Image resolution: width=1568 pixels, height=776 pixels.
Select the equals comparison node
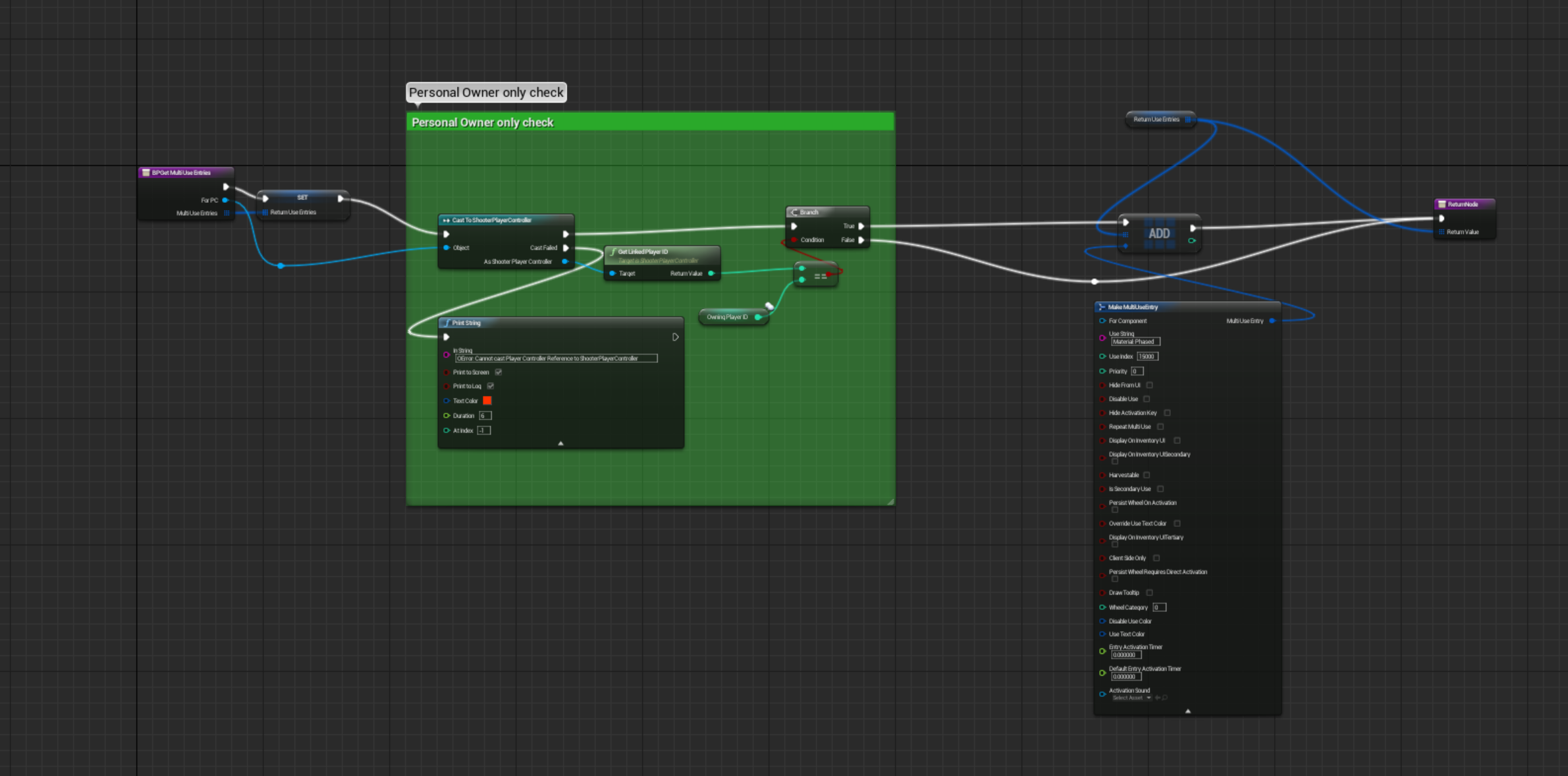817,275
